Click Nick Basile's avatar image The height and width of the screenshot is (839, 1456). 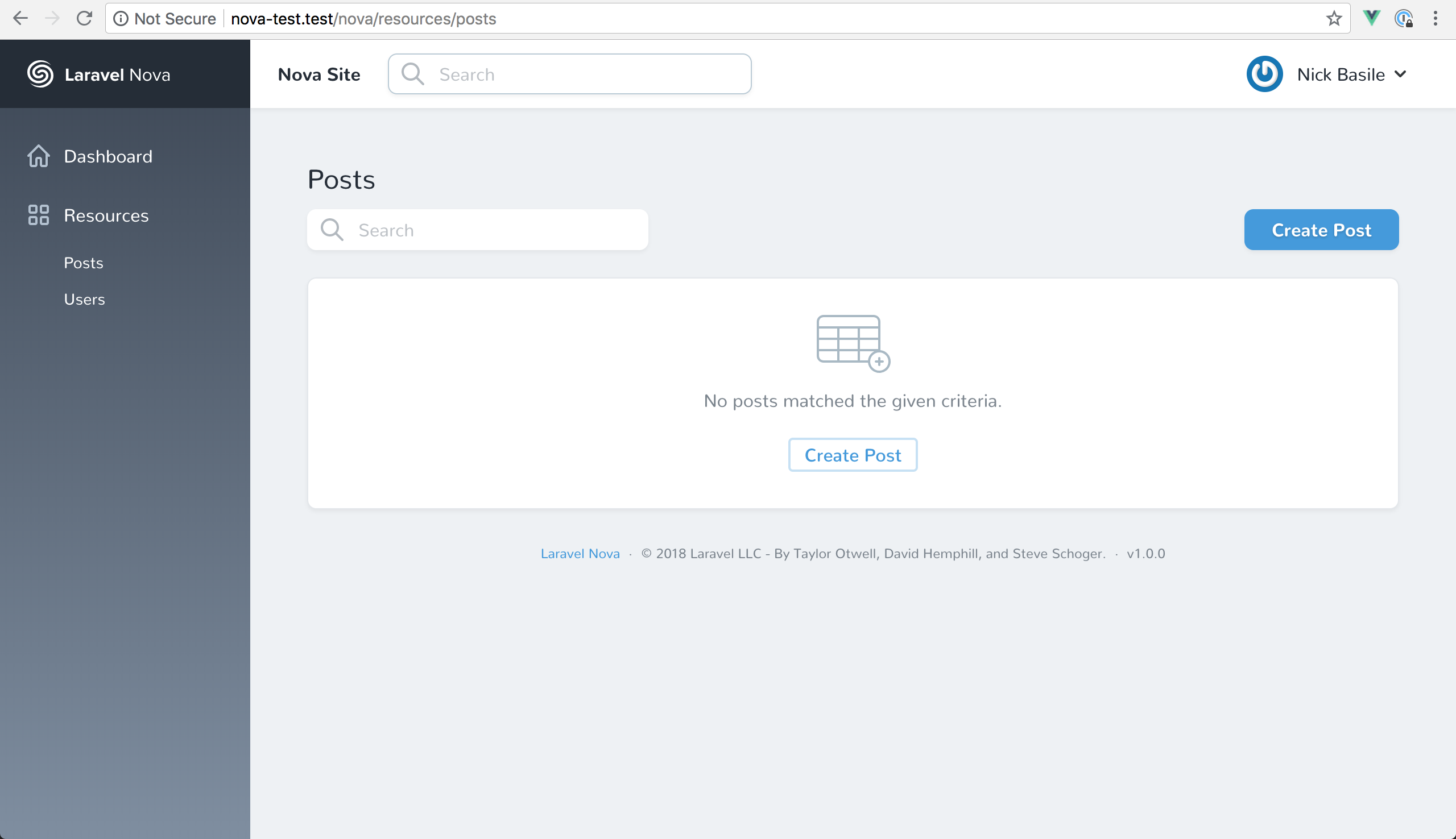coord(1265,74)
